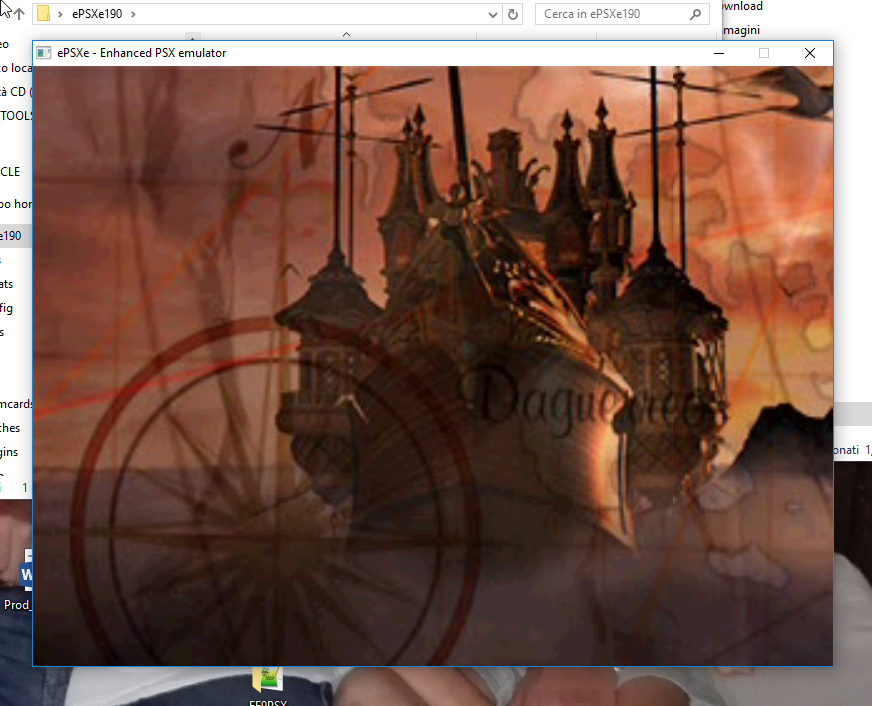
Task: Click the 'magini' entry in the right window
Action: [742, 30]
